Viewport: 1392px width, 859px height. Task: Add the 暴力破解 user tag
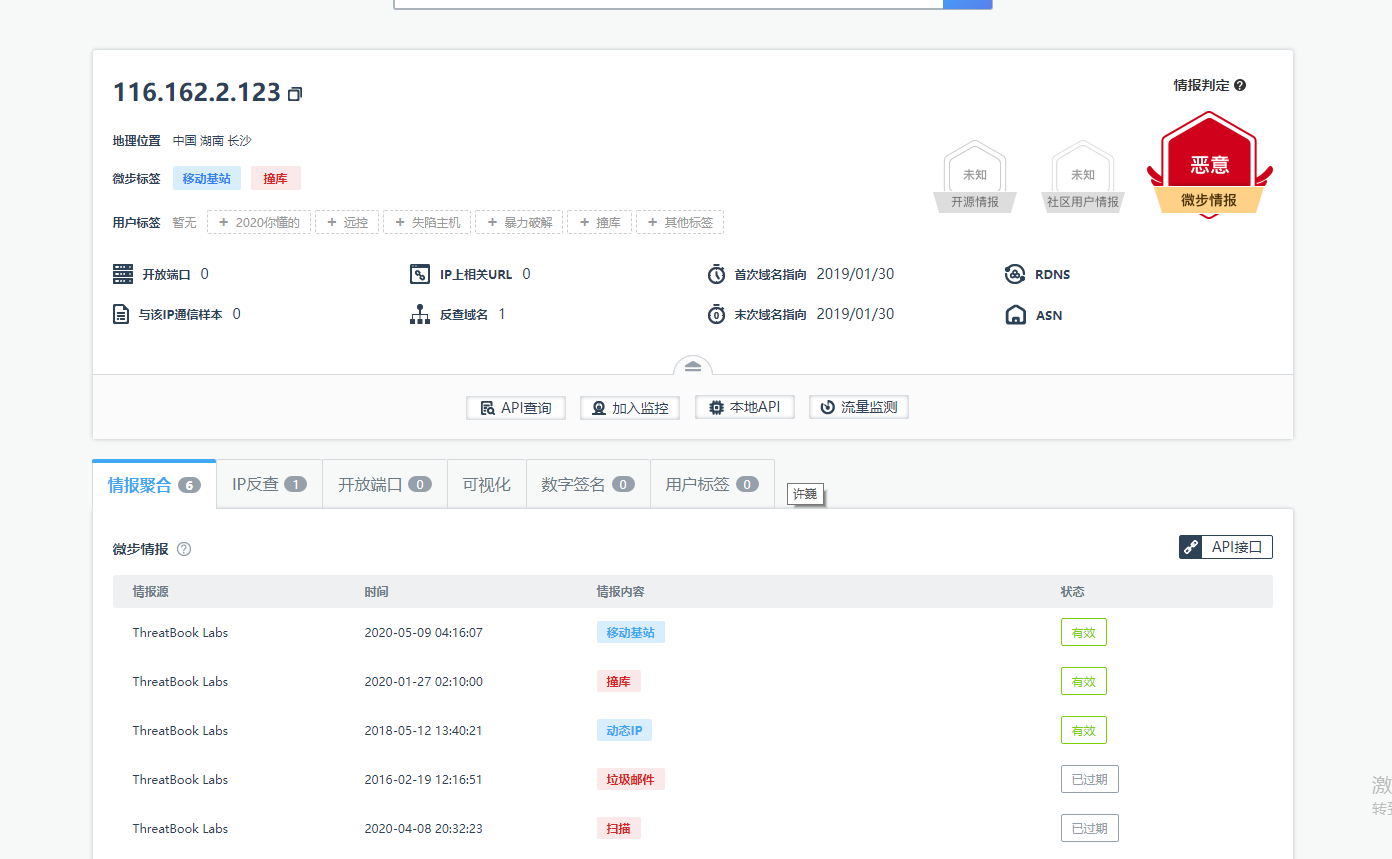click(x=519, y=222)
